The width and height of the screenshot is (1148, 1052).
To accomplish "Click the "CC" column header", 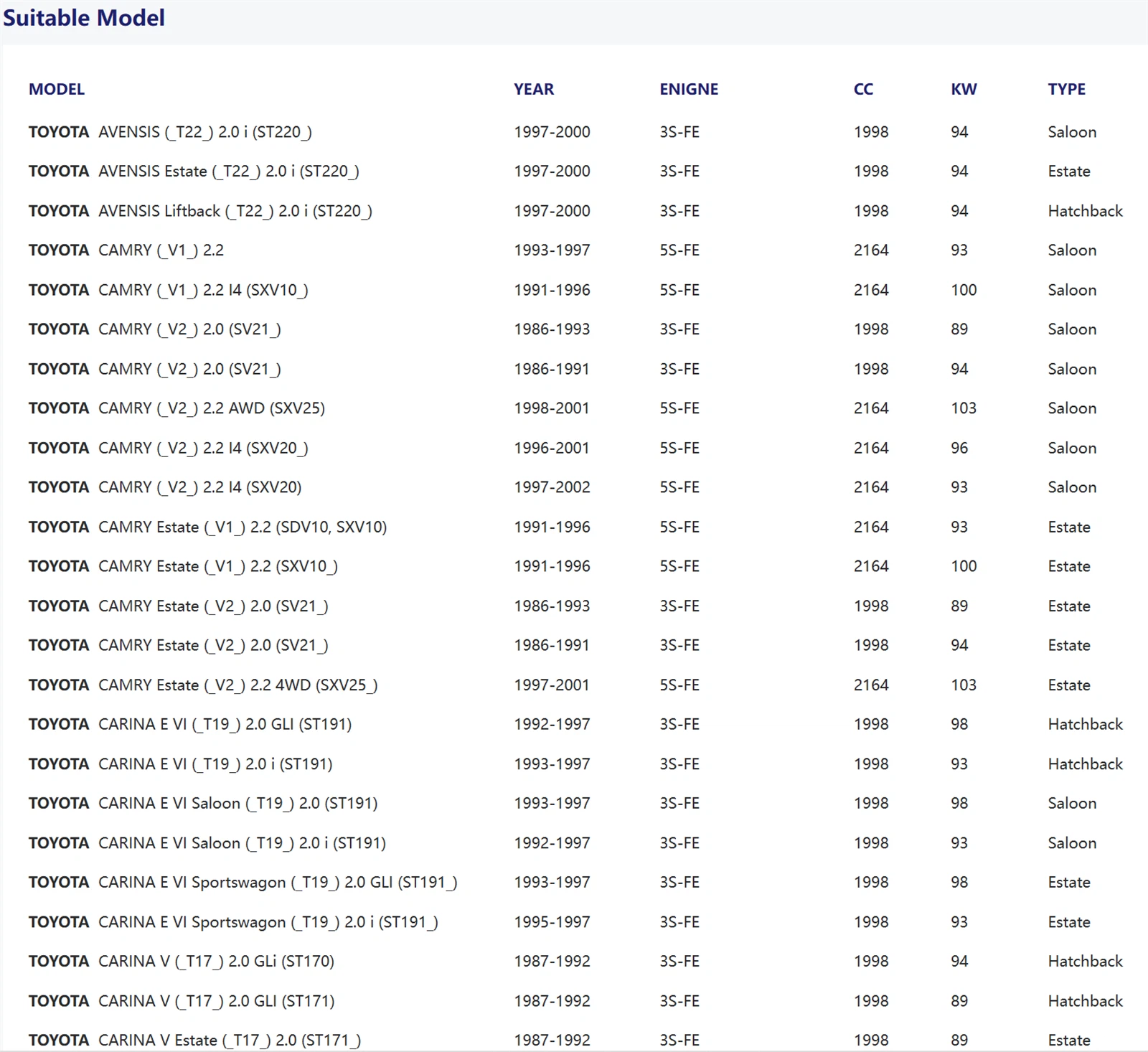I will pyautogui.click(x=863, y=90).
